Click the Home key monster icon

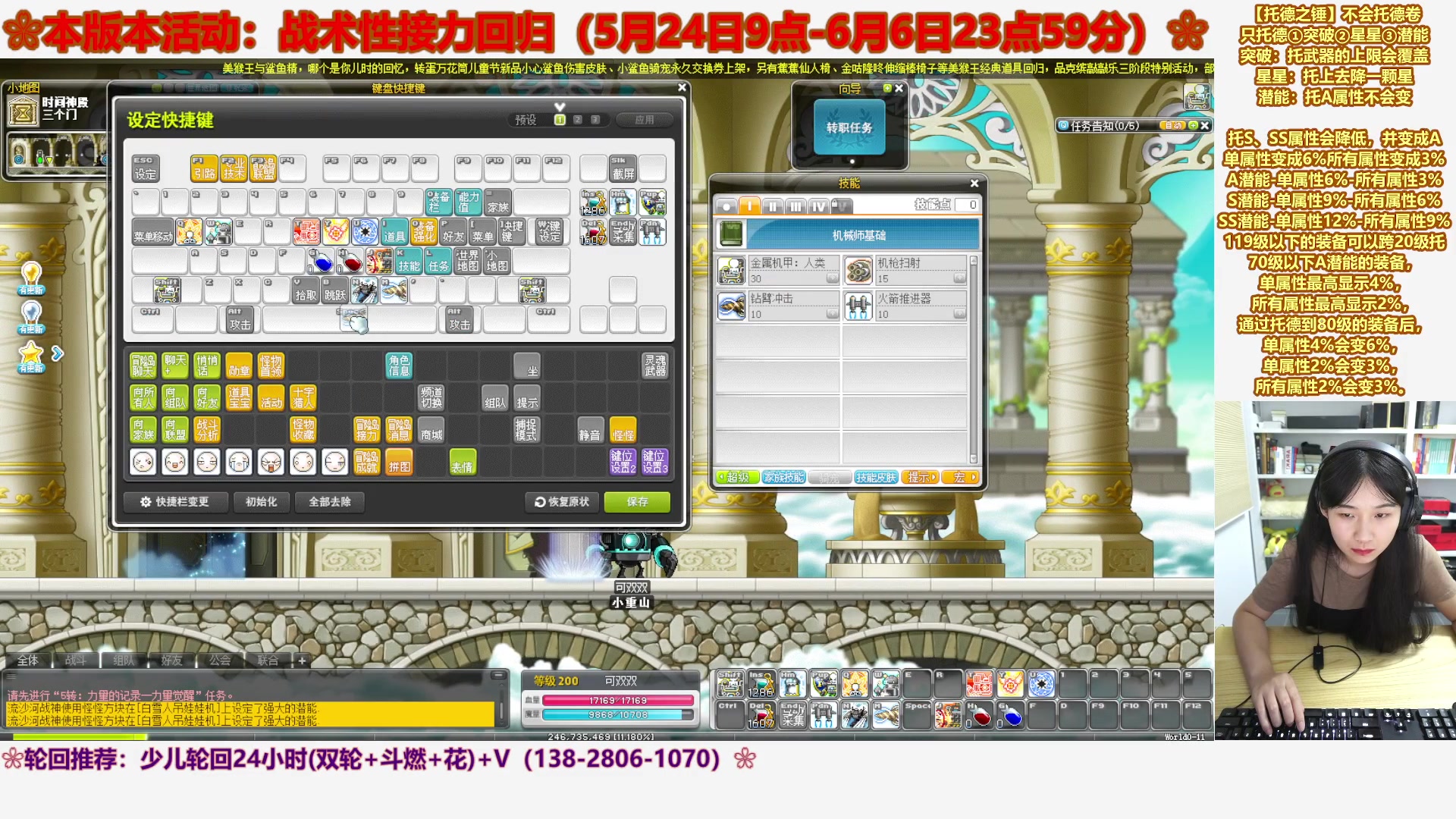[x=623, y=202]
